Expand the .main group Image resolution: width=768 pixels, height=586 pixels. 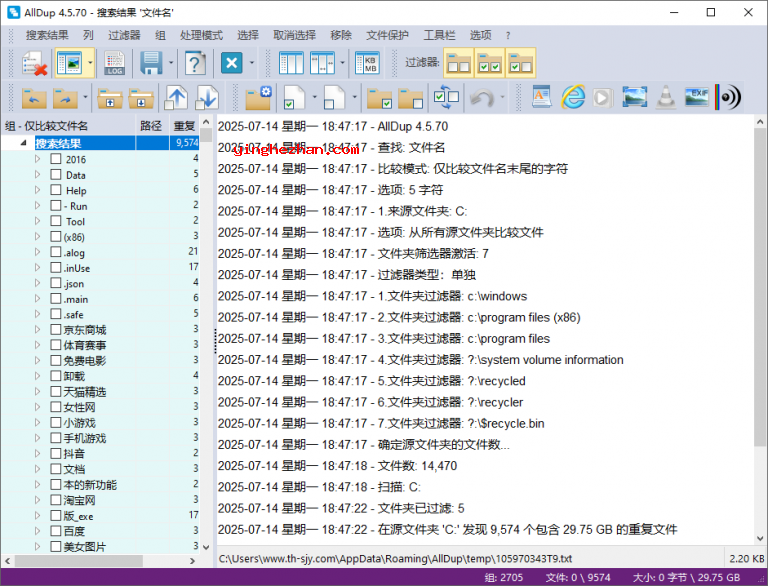point(38,299)
